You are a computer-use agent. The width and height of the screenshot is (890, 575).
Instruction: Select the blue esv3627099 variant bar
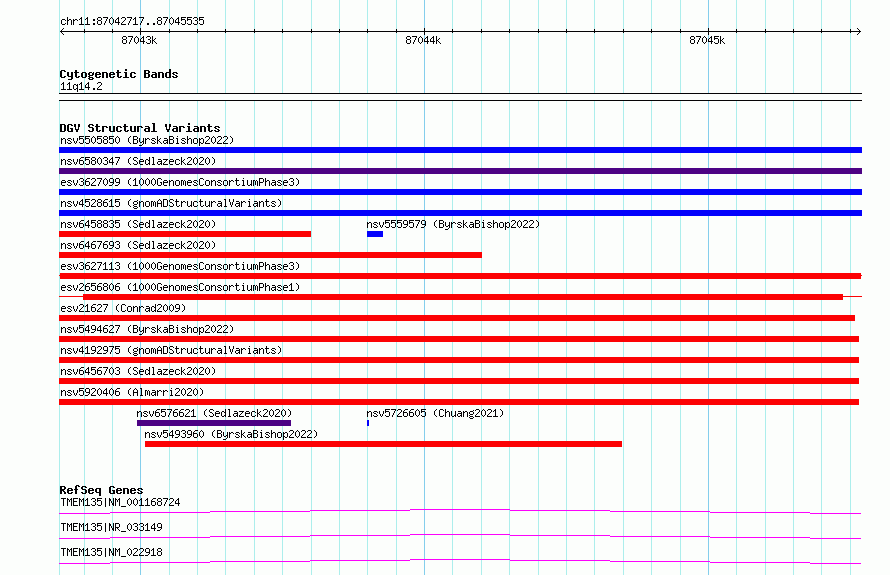point(460,192)
